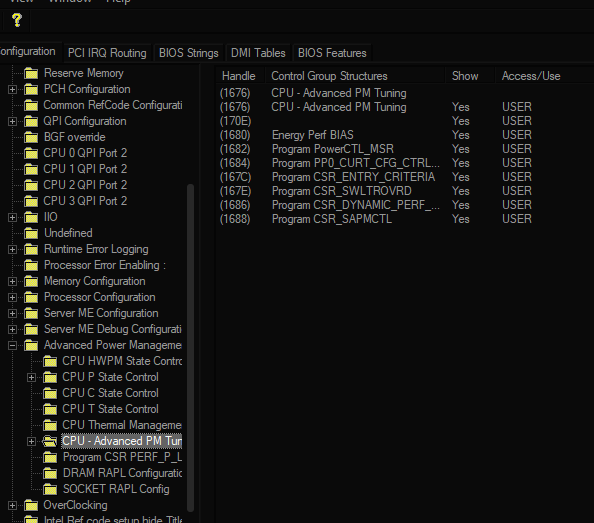This screenshot has height=523, width=594.
Task: Click Yes show value for handle (1688)
Action: 461,219
